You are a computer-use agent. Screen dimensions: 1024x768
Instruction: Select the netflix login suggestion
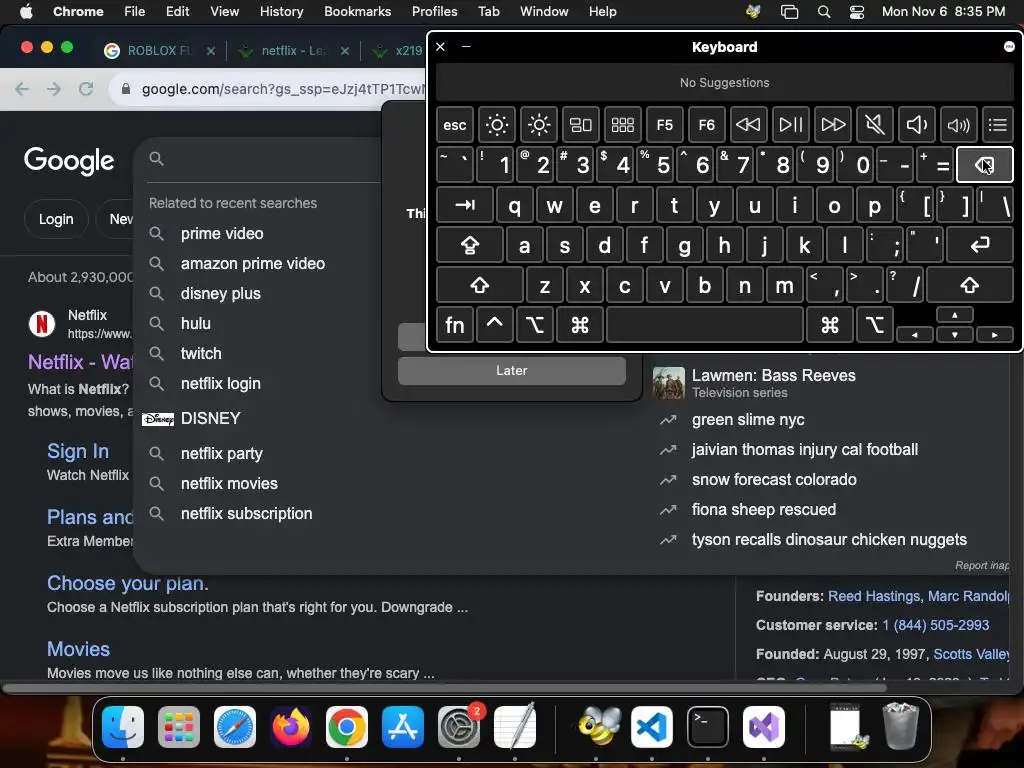pos(221,383)
